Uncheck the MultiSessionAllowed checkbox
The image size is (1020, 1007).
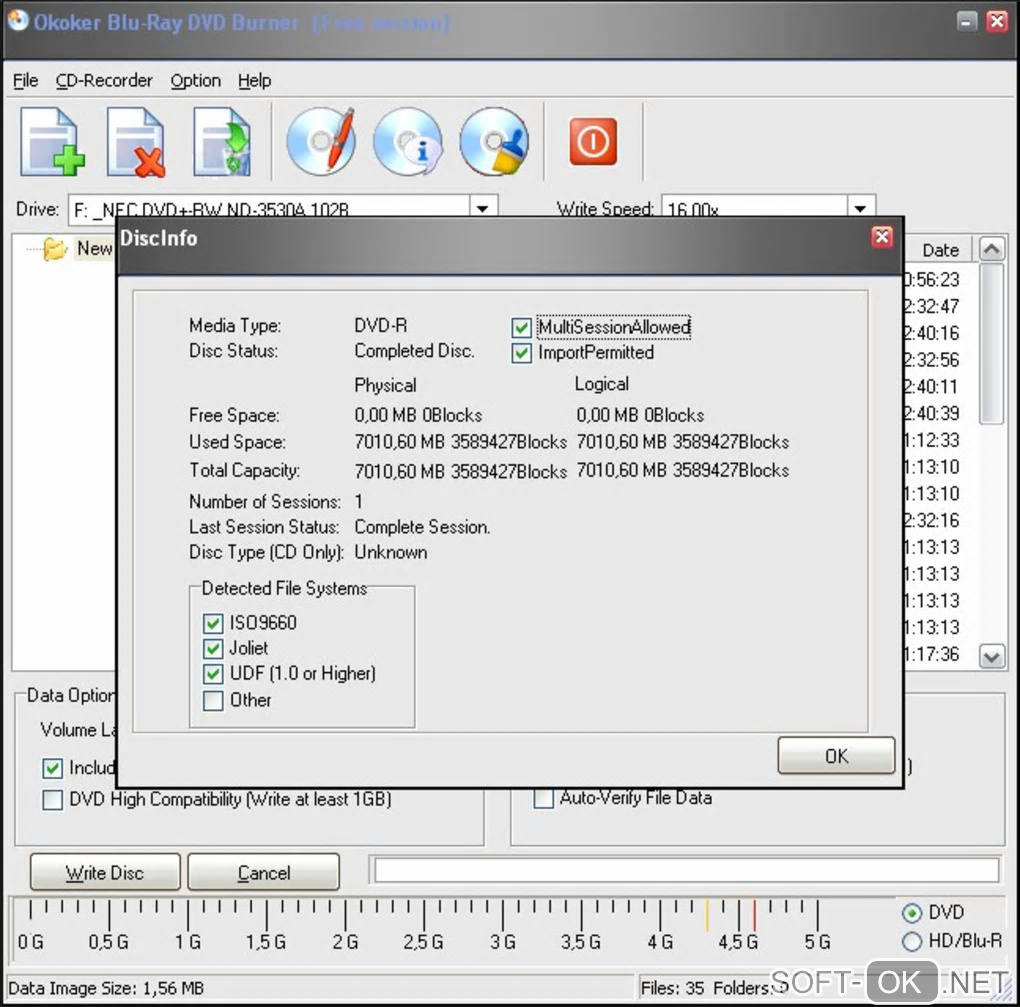click(x=521, y=328)
